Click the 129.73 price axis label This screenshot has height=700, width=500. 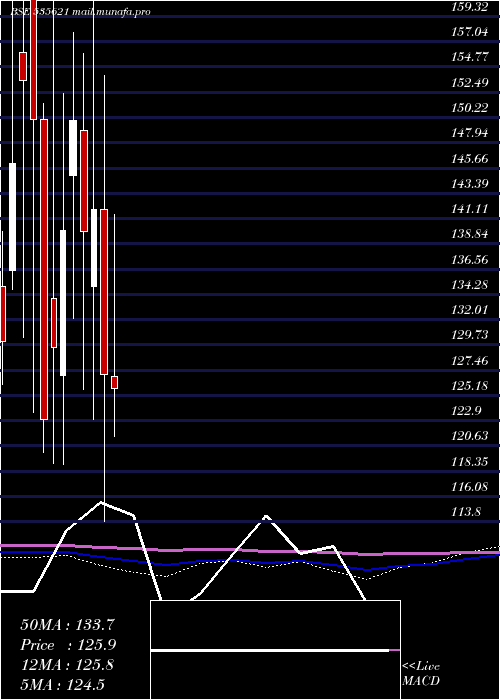click(470, 336)
